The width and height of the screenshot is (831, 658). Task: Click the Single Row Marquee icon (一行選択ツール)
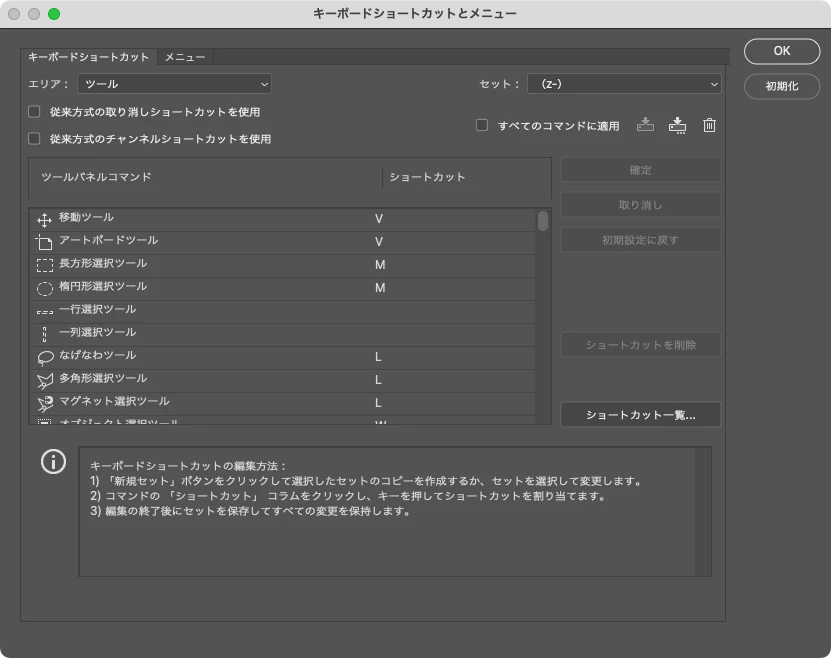(45, 312)
